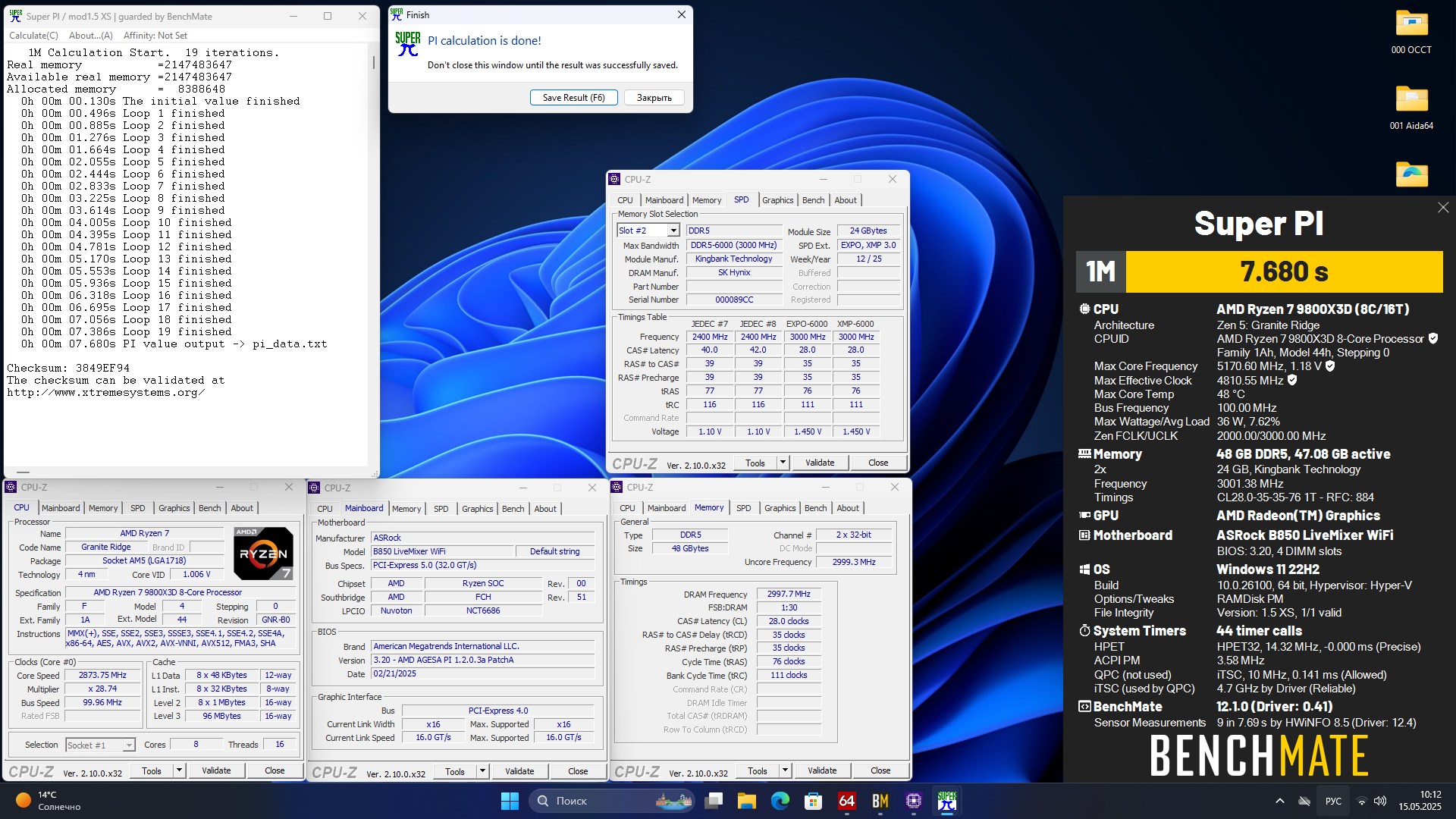Click Affinity: Not Set menu item
This screenshot has height=819, width=1456.
155,36
